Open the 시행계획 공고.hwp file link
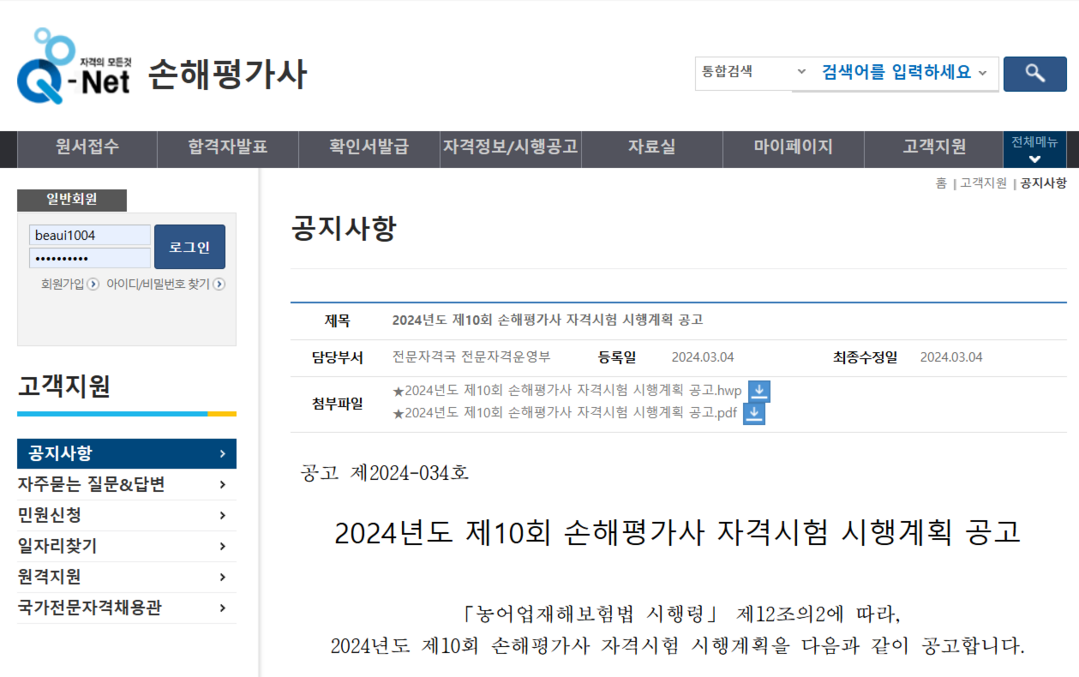This screenshot has height=677, width=1079. pos(567,391)
